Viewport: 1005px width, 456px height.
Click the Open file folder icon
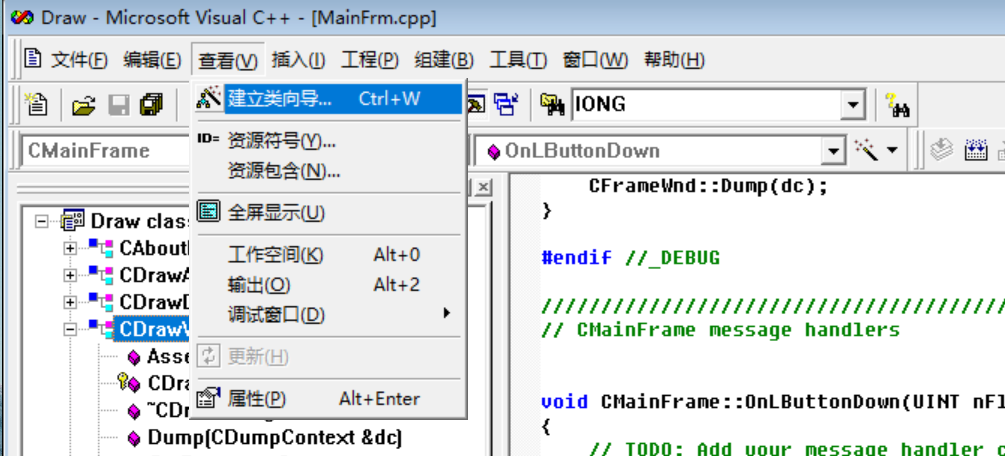[x=83, y=105]
